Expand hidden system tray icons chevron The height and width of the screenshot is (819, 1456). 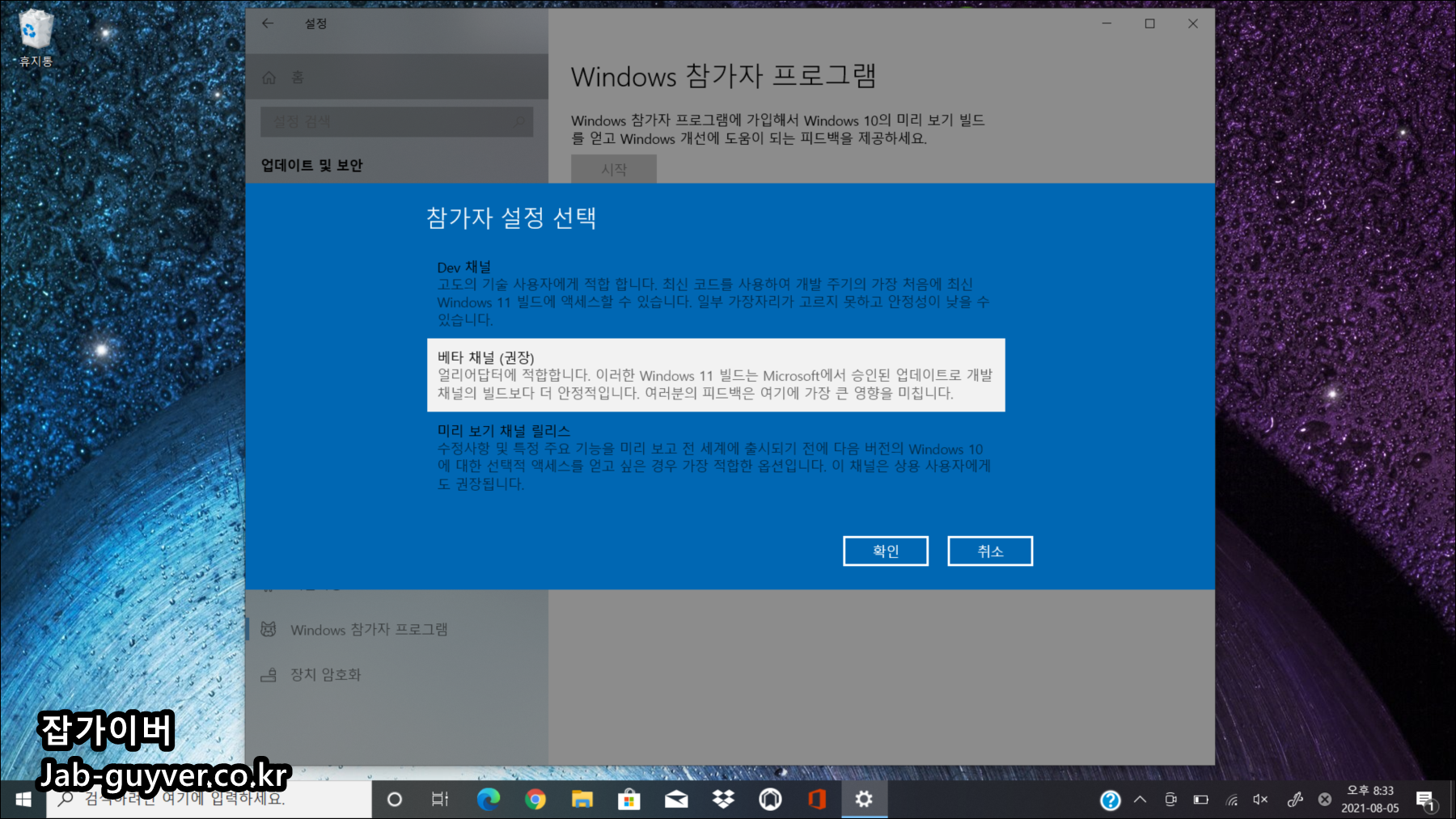click(1140, 800)
